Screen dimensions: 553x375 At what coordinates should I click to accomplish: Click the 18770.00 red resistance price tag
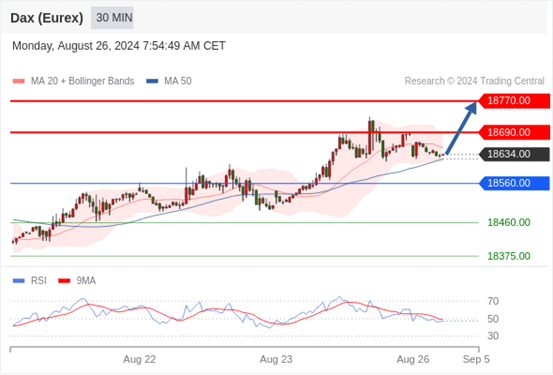(x=515, y=101)
